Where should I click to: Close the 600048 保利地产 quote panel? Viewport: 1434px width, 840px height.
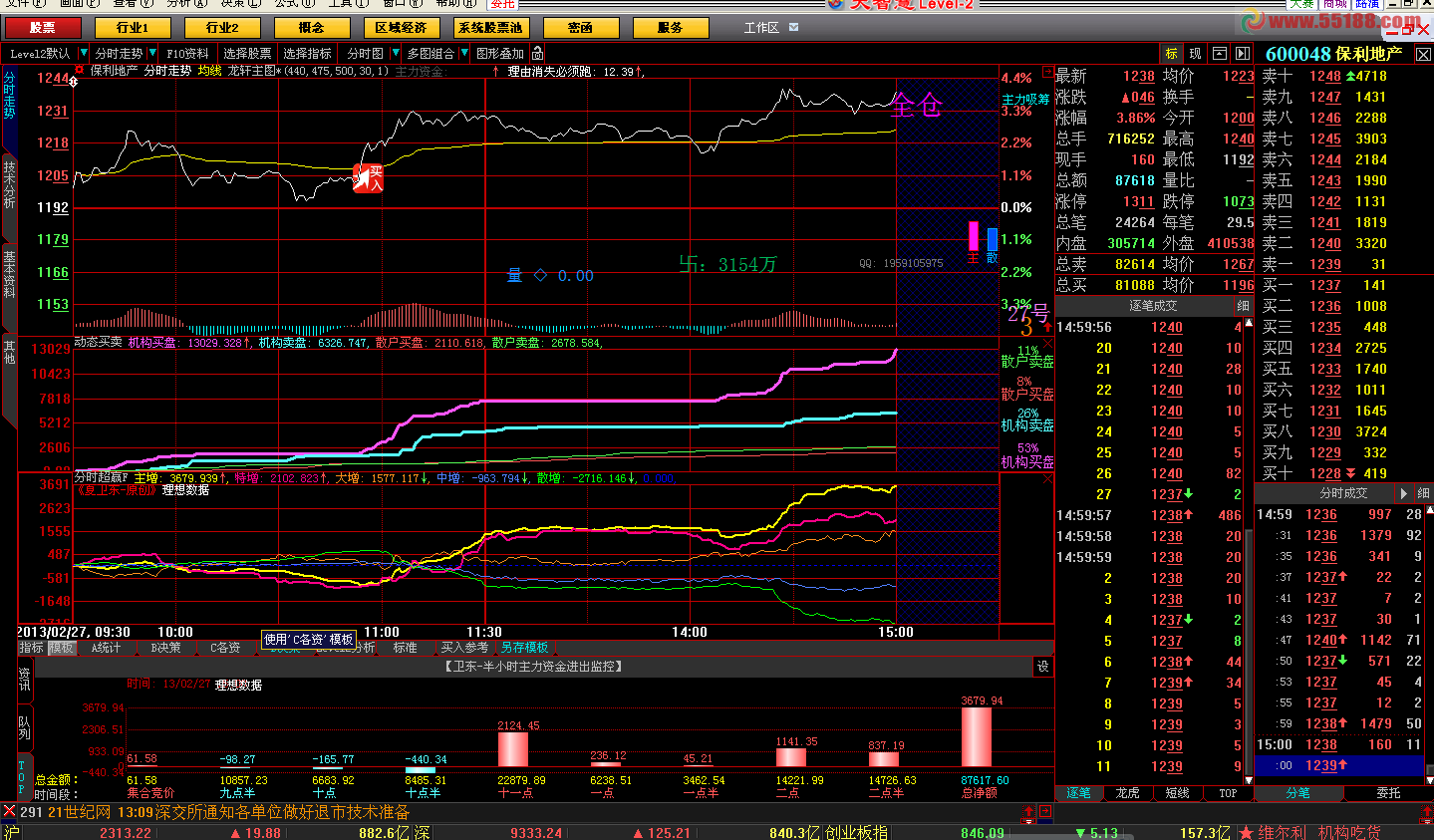coord(1423,55)
